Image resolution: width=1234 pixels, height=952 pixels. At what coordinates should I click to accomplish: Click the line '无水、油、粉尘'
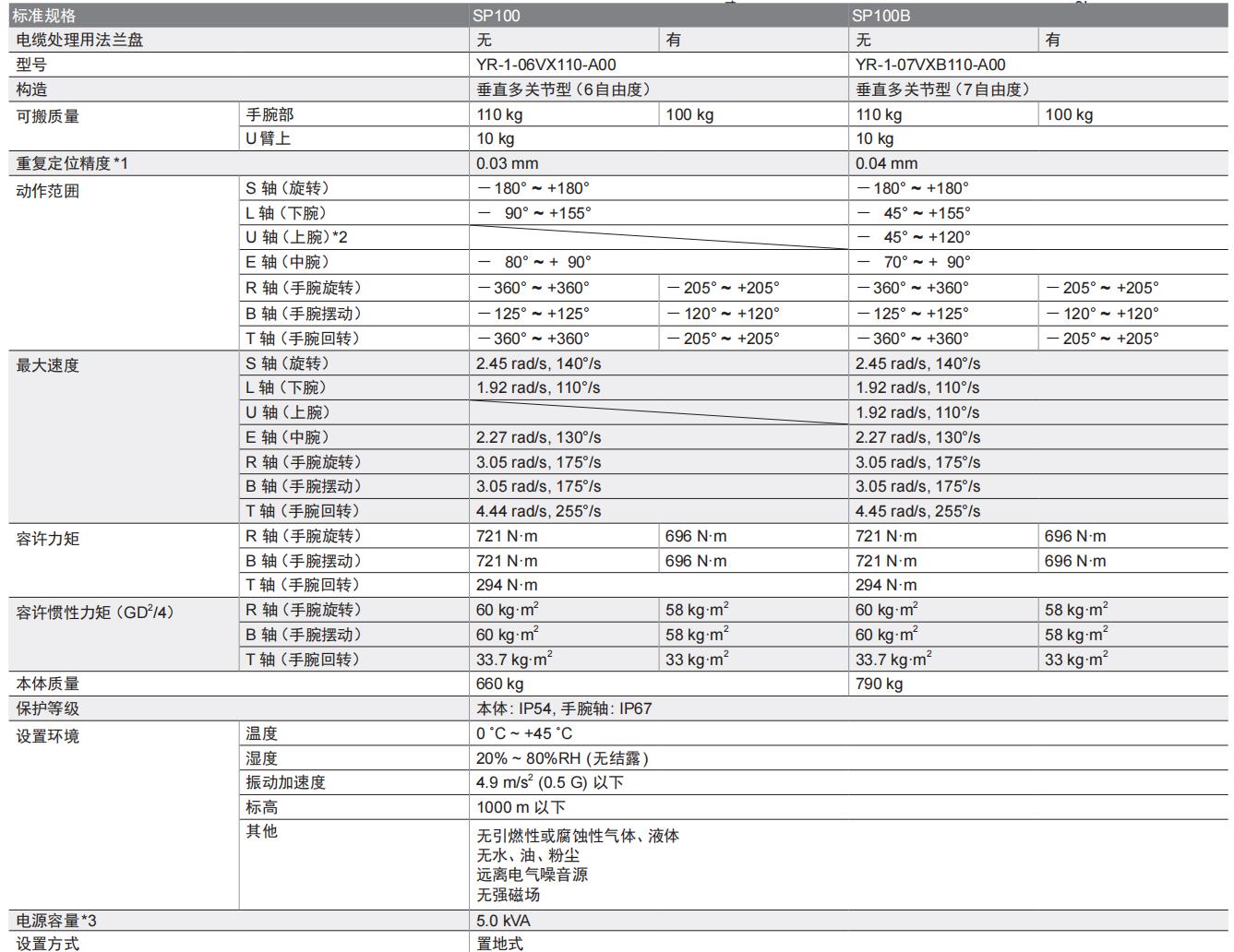(x=528, y=855)
